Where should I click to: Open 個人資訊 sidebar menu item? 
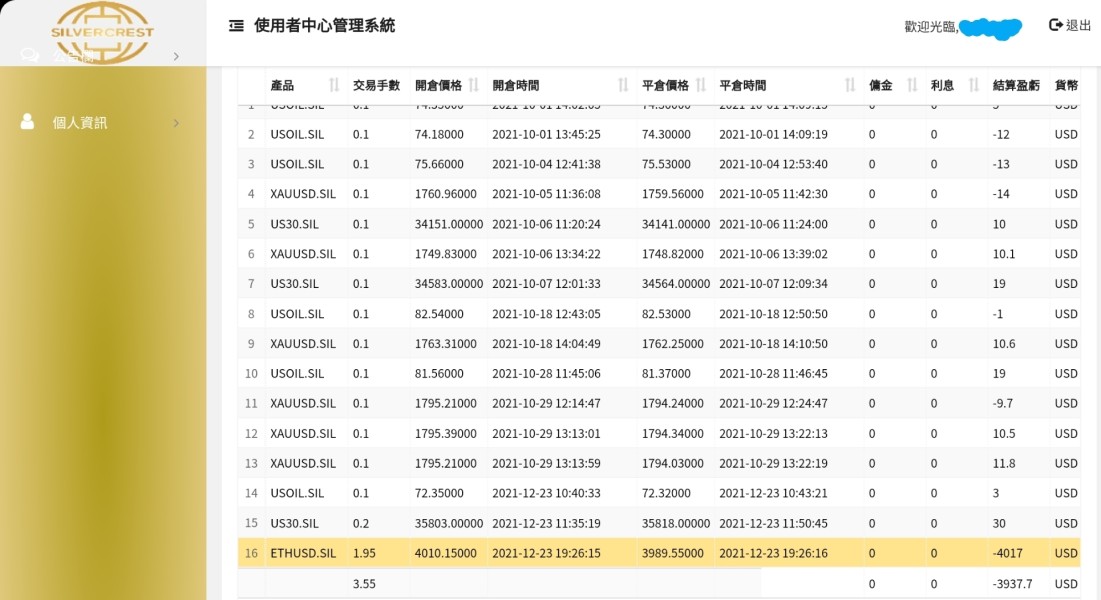[x=103, y=122]
